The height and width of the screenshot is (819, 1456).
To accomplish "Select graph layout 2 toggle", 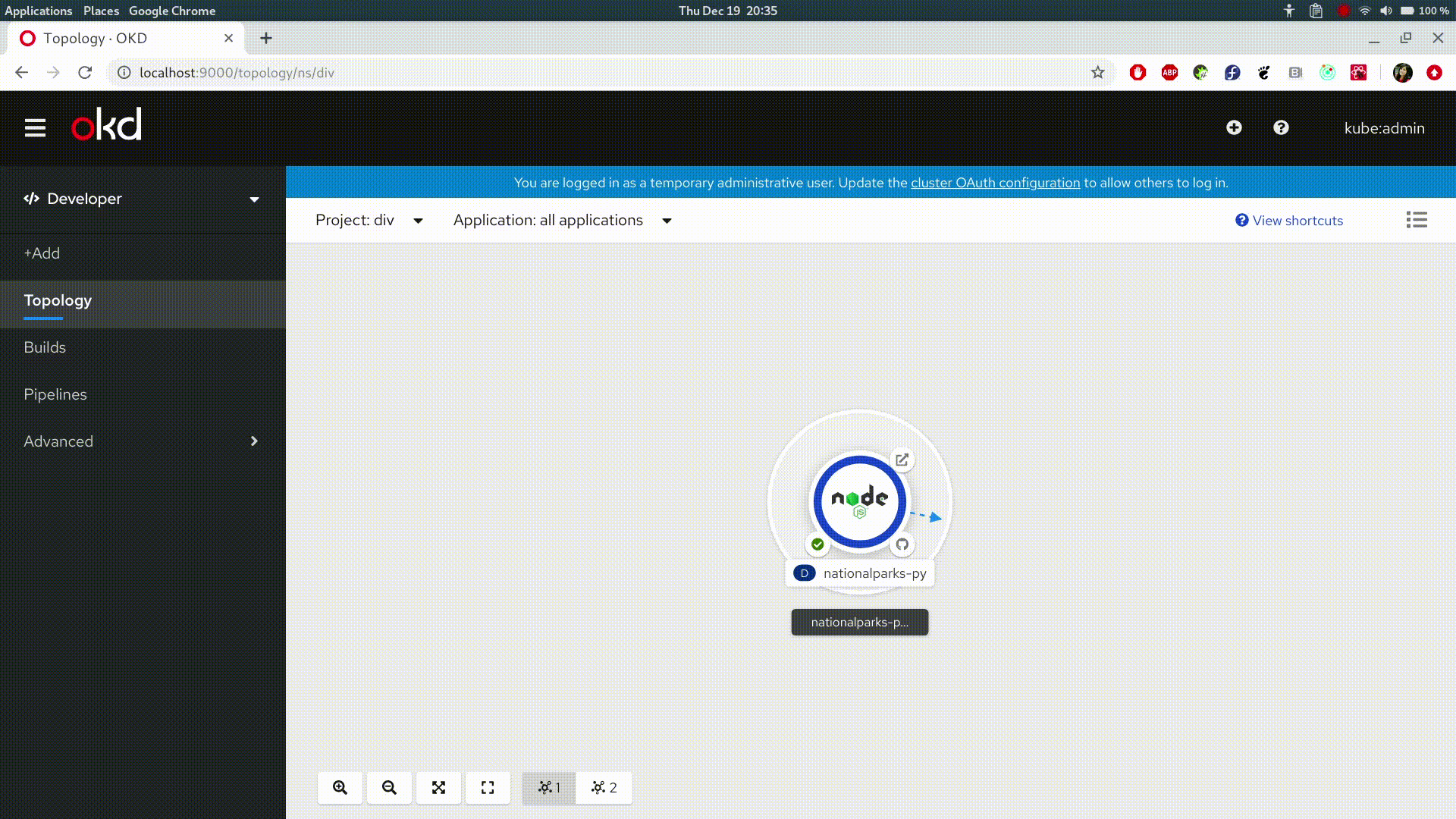I will [x=604, y=788].
